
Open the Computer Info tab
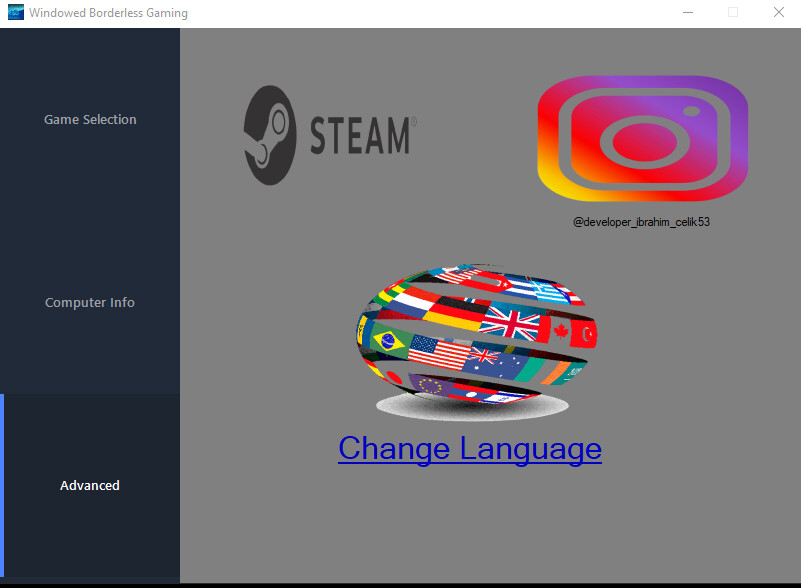coord(89,302)
